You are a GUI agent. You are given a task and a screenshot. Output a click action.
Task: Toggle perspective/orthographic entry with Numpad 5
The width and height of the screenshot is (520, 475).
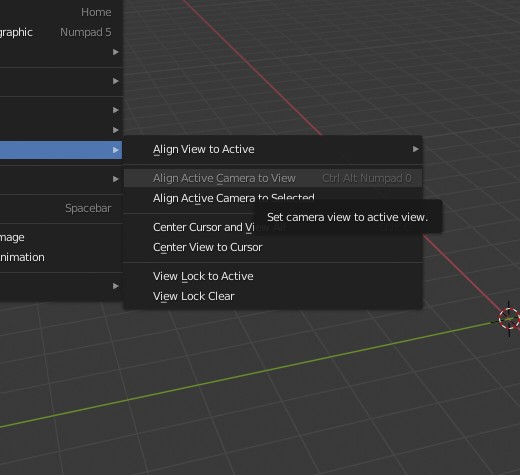[61, 32]
